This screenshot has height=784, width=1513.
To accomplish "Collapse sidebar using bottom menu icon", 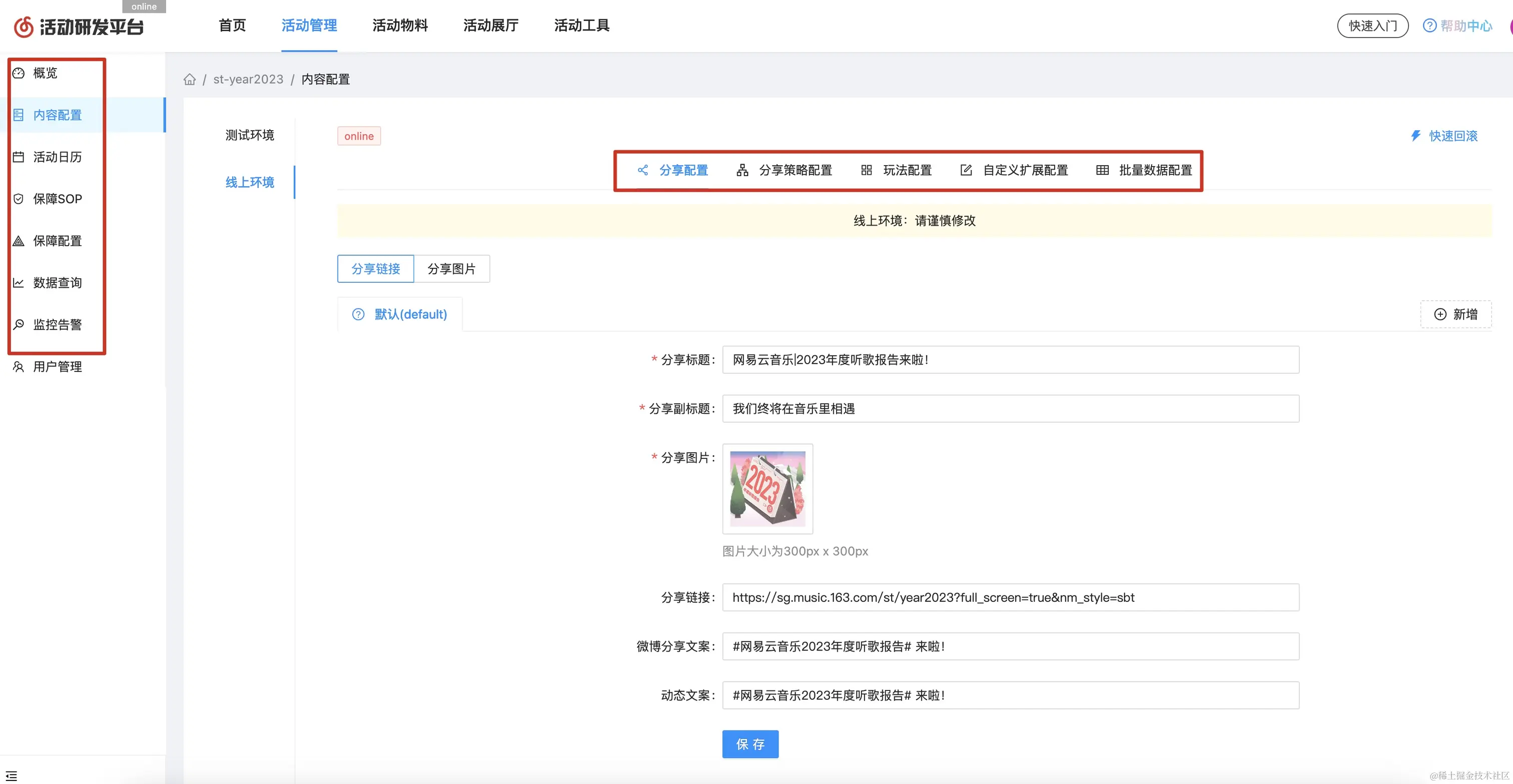I will tap(11, 776).
